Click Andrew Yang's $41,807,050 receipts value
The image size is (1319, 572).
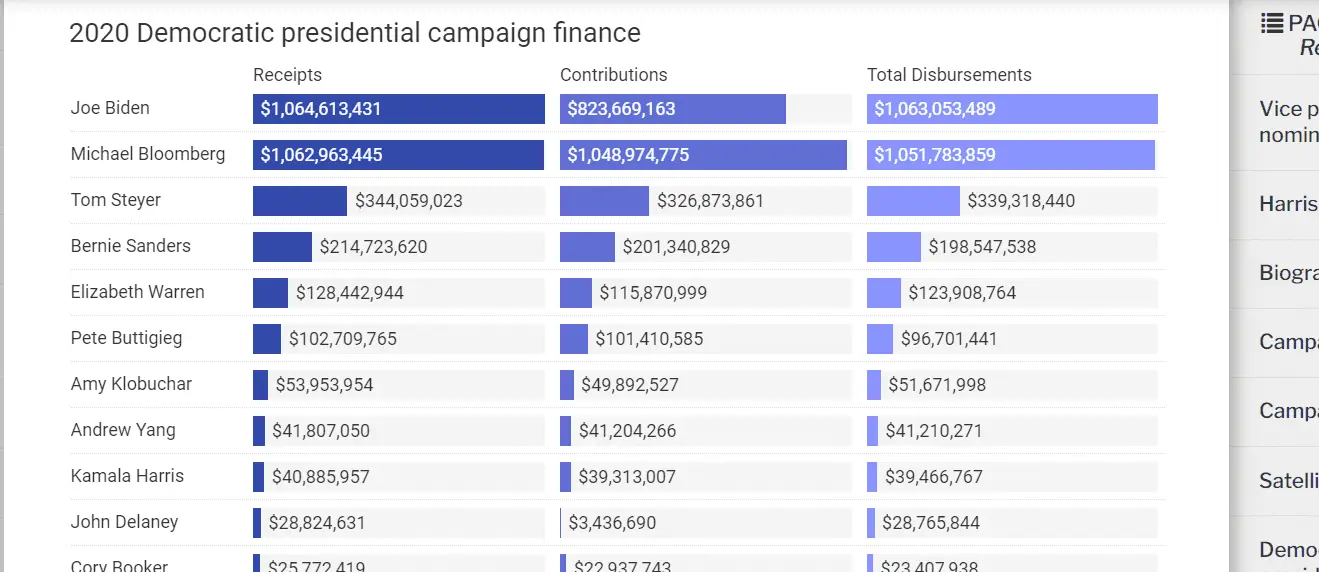pos(321,431)
